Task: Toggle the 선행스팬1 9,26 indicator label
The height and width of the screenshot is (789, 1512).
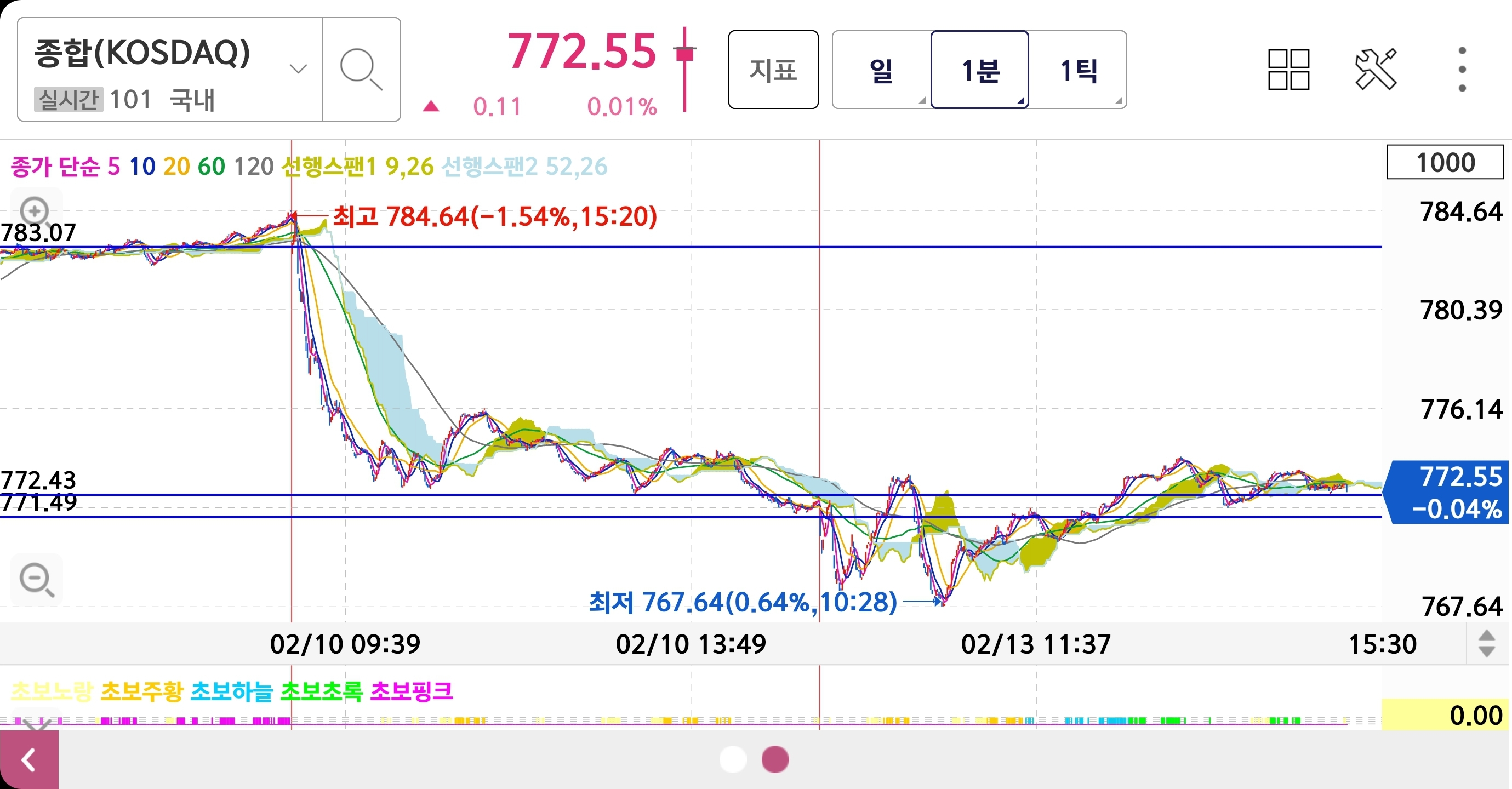Action: 357,167
